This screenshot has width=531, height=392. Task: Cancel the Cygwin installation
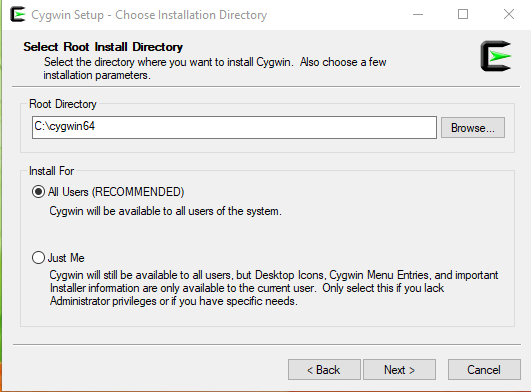pyautogui.click(x=484, y=370)
